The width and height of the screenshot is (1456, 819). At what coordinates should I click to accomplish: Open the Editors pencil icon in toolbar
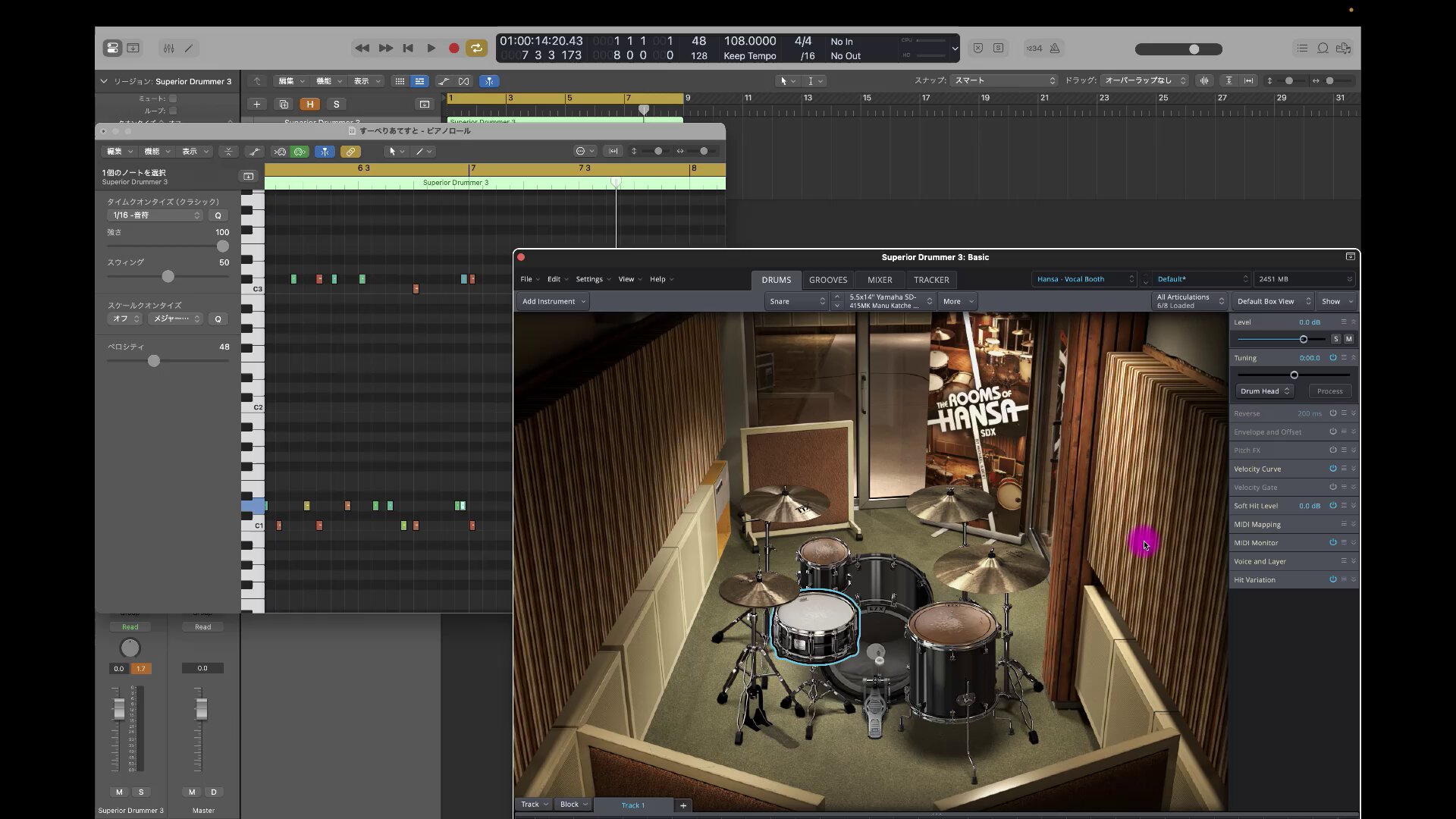point(189,48)
